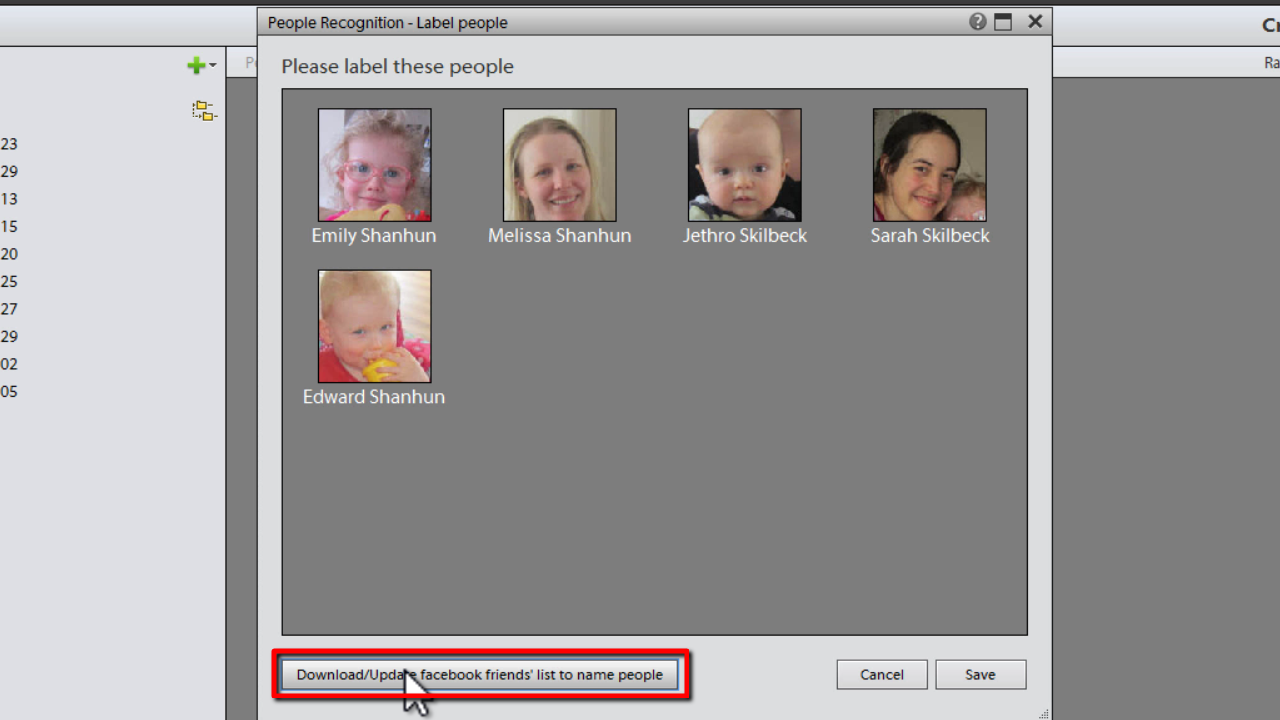Edit the Sarah Skilbeck name label
Image resolution: width=1280 pixels, height=720 pixels.
930,236
